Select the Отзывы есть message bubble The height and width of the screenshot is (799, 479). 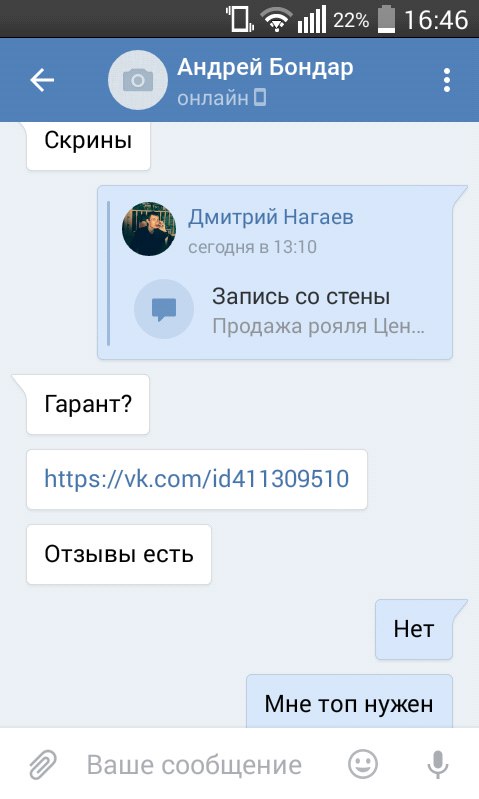tap(119, 554)
